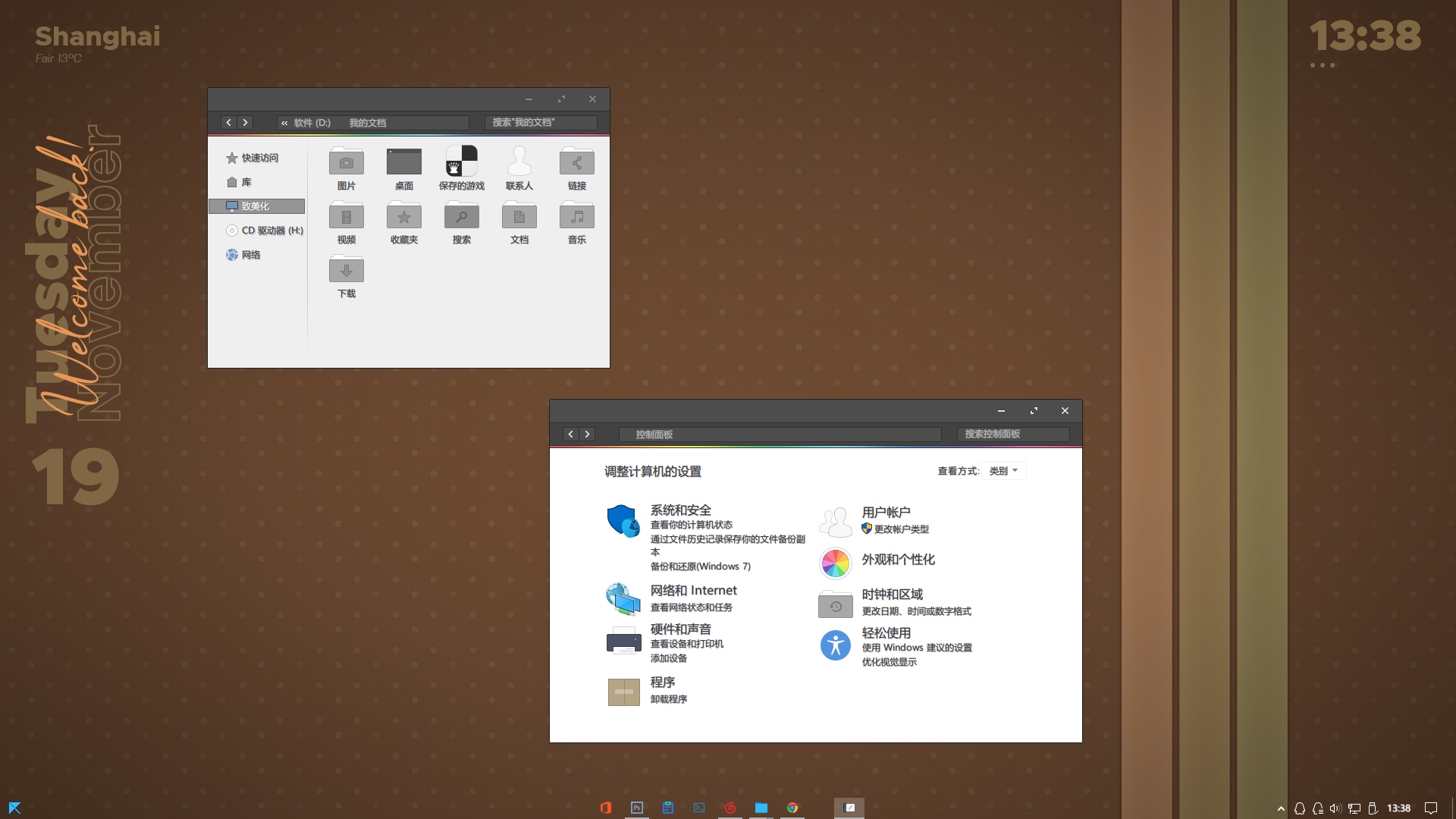Focus the 搜索"我的文档" search field
Image resolution: width=1456 pixels, height=819 pixels.
541,122
